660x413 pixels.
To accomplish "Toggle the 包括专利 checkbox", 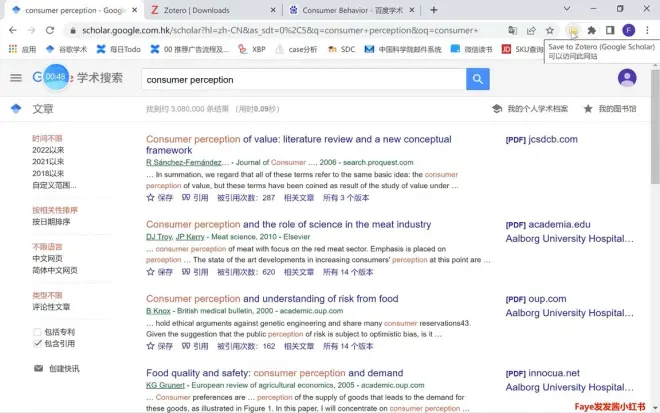I will coord(37,332).
